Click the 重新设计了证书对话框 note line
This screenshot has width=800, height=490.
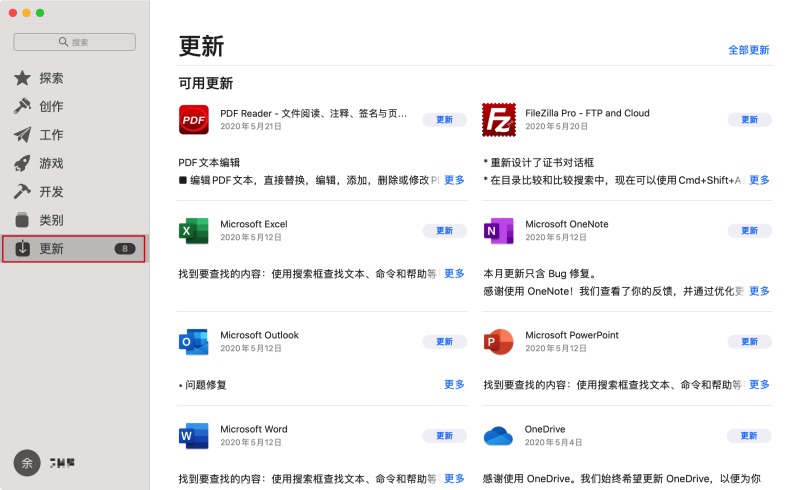(539, 163)
